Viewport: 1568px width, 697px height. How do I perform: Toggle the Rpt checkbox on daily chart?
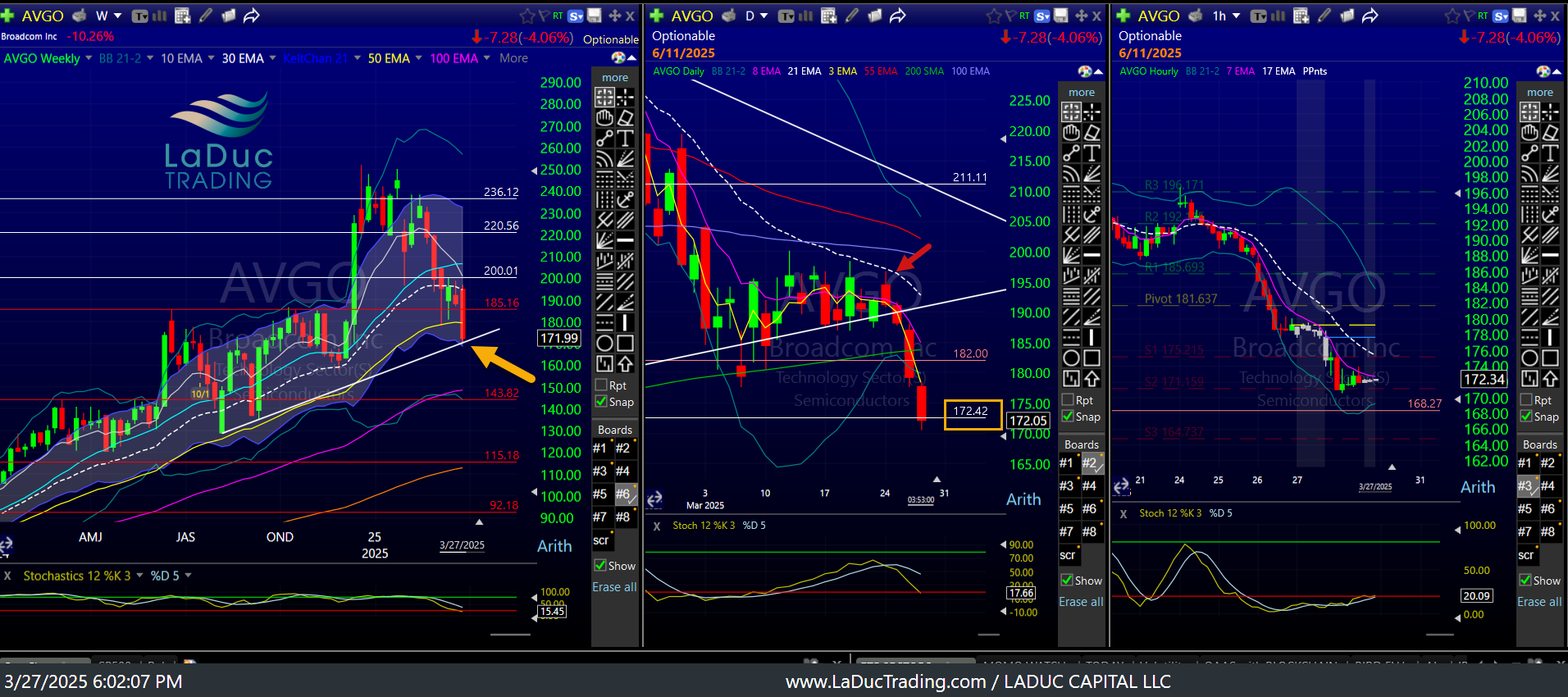point(1068,400)
